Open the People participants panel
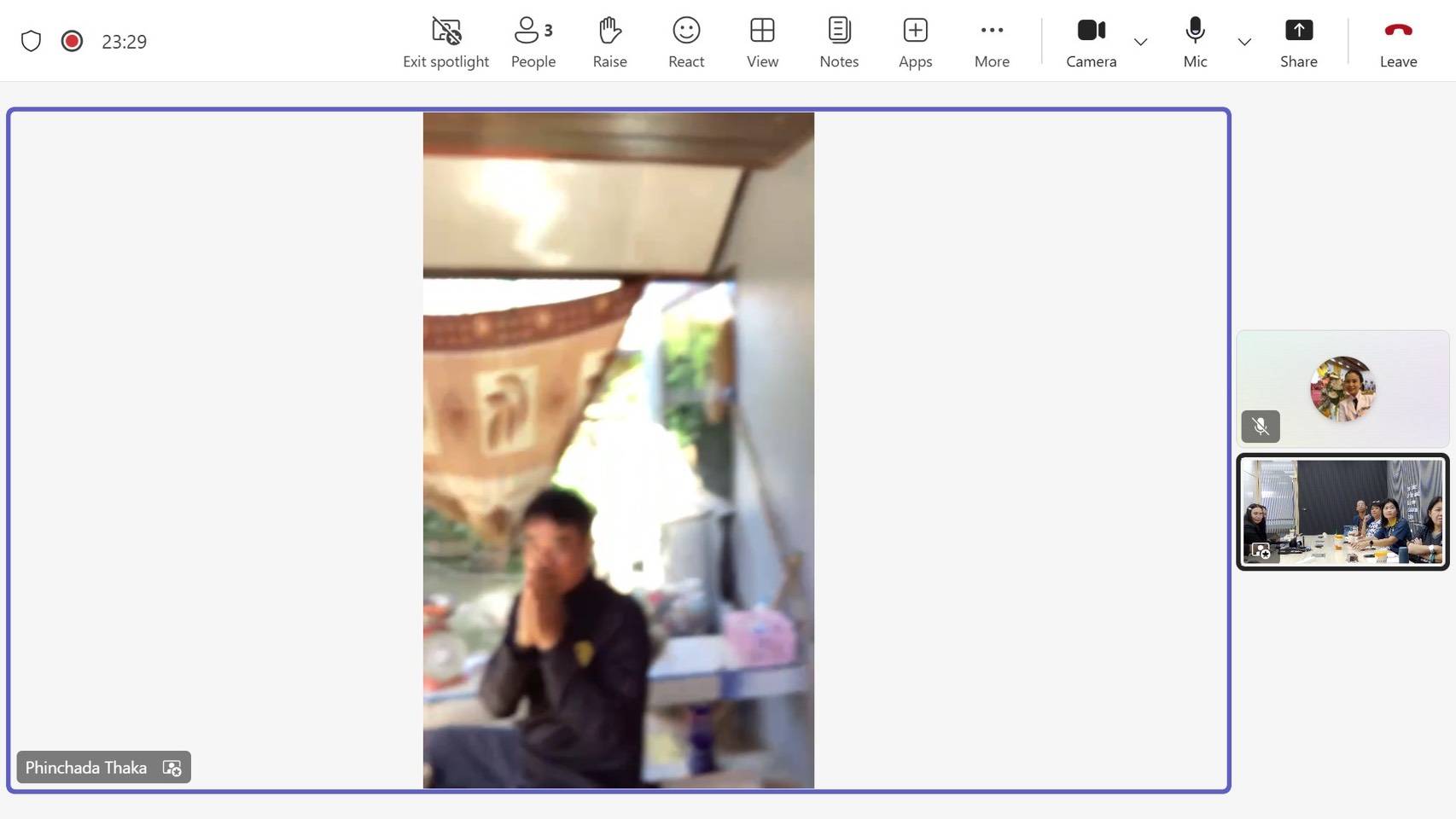 [533, 42]
